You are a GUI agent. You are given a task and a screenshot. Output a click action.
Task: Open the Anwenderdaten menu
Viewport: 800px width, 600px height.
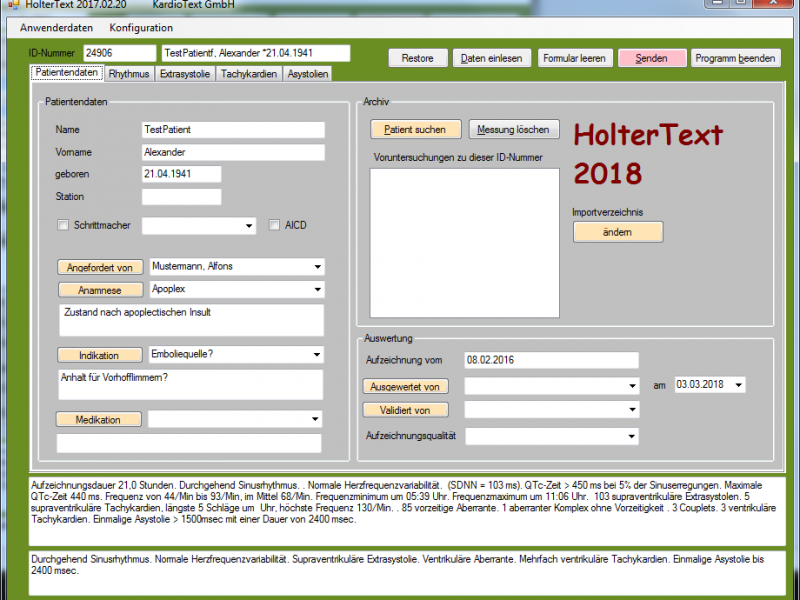tap(57, 28)
